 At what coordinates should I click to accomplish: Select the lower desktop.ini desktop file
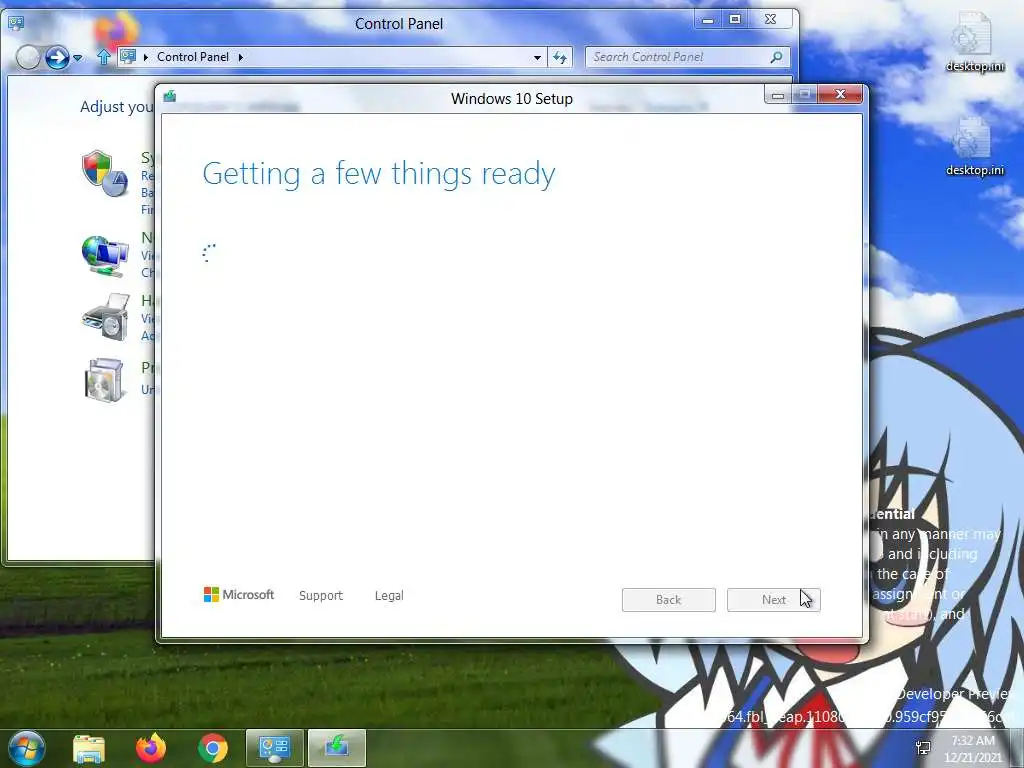(974, 146)
